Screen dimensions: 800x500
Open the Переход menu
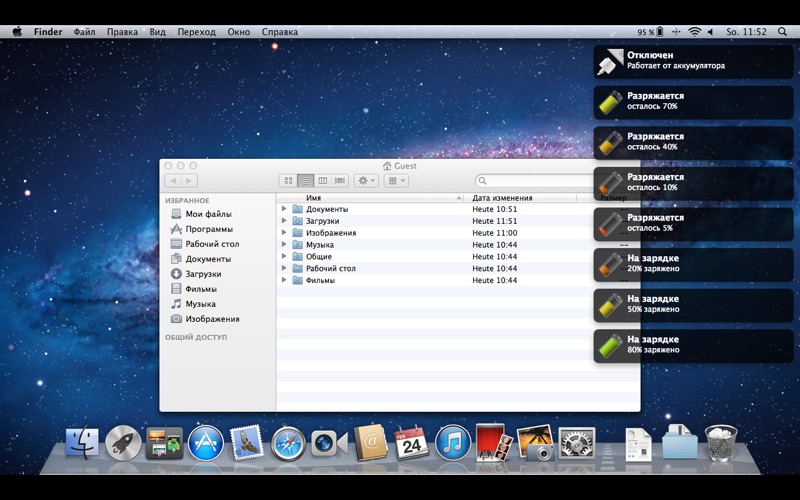(x=196, y=32)
